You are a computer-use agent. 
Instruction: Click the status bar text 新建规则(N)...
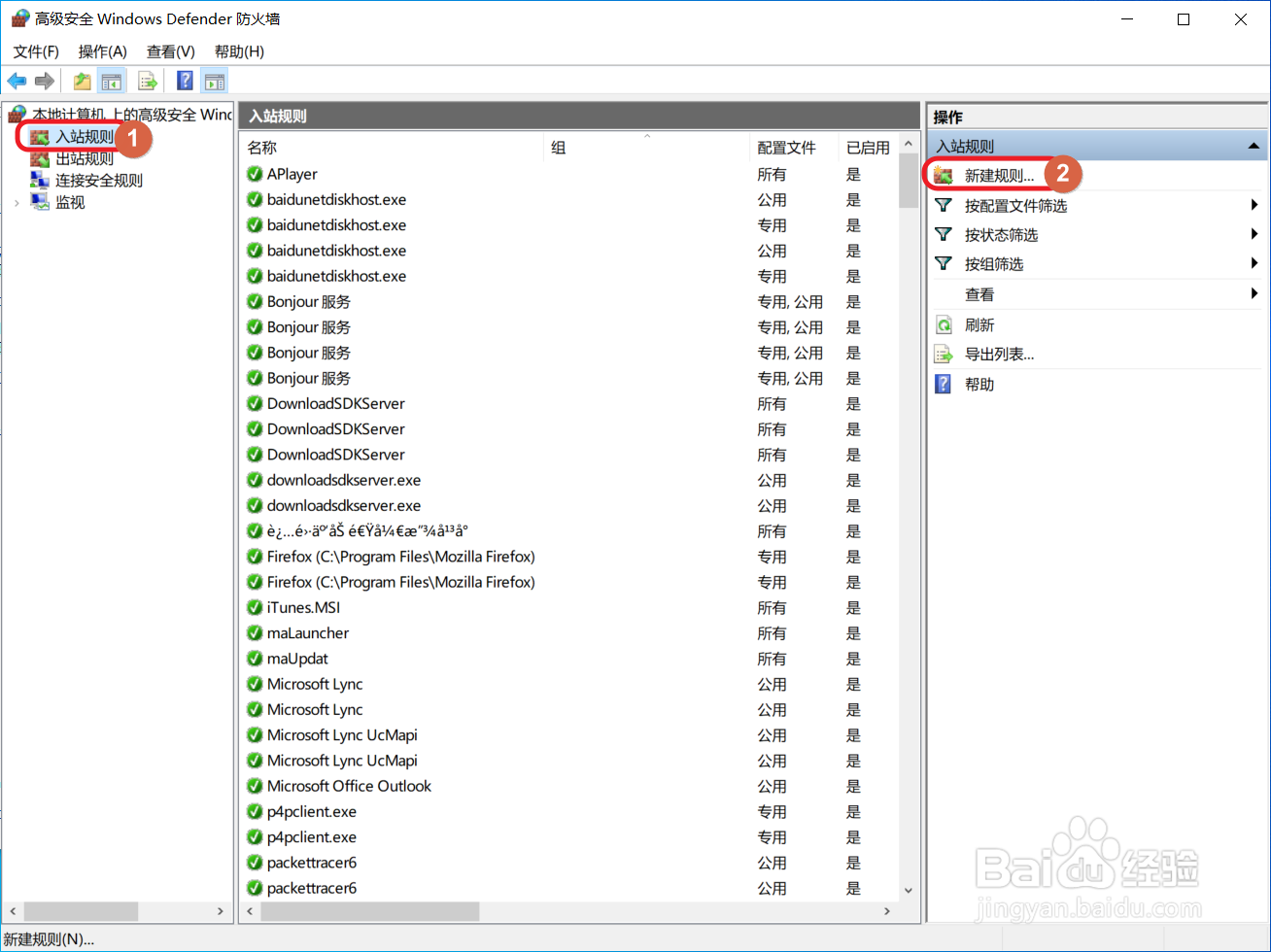pyautogui.click(x=50, y=939)
